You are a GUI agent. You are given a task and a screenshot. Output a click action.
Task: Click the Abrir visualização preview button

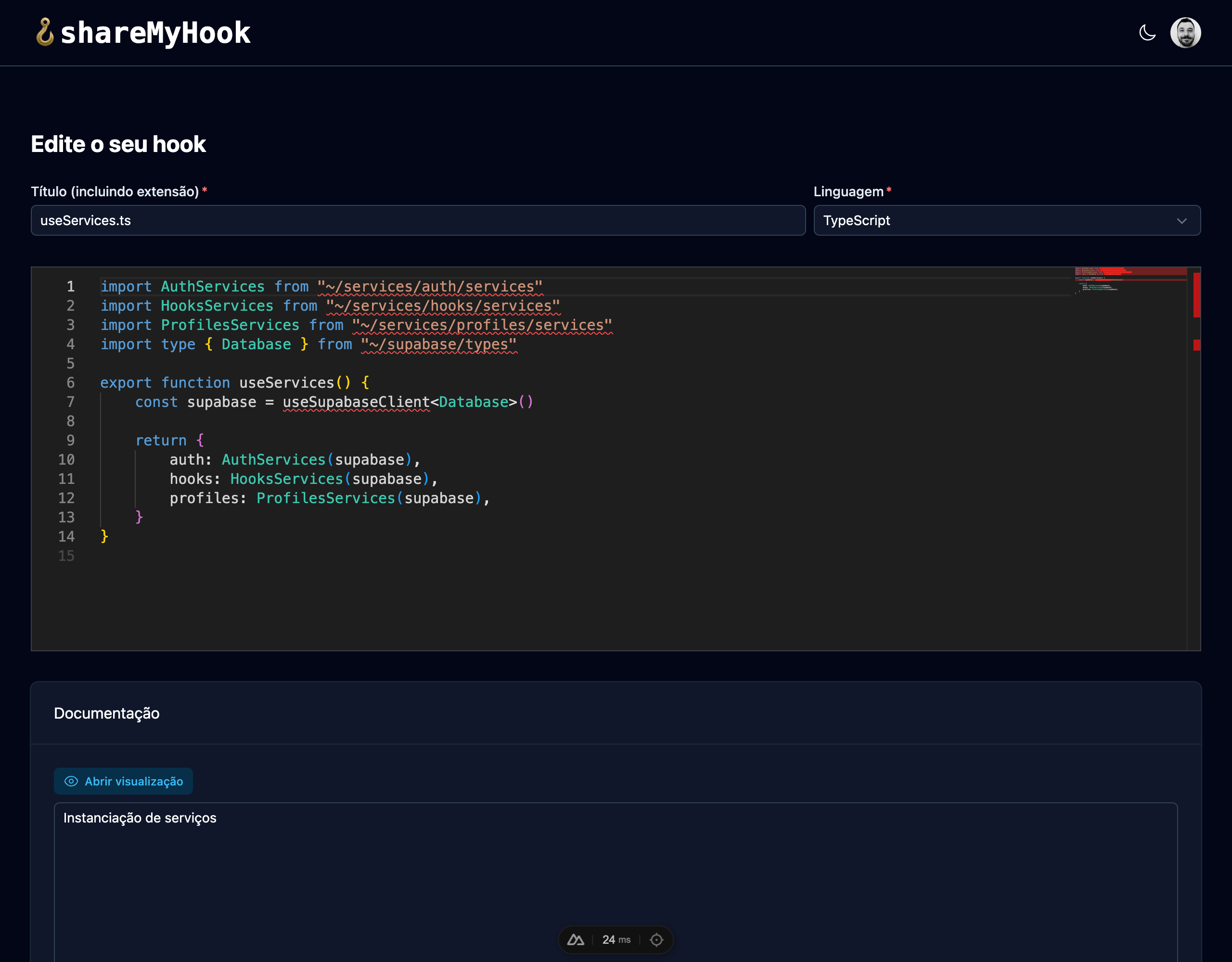[x=124, y=781]
